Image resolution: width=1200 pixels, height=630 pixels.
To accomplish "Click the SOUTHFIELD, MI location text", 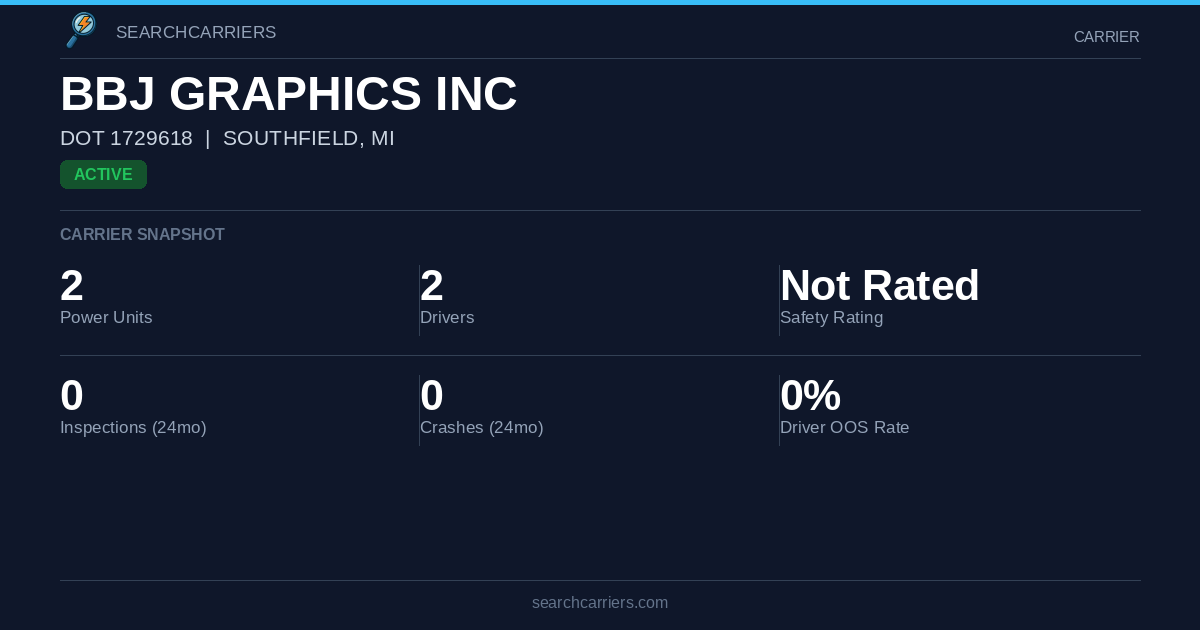I will [309, 139].
